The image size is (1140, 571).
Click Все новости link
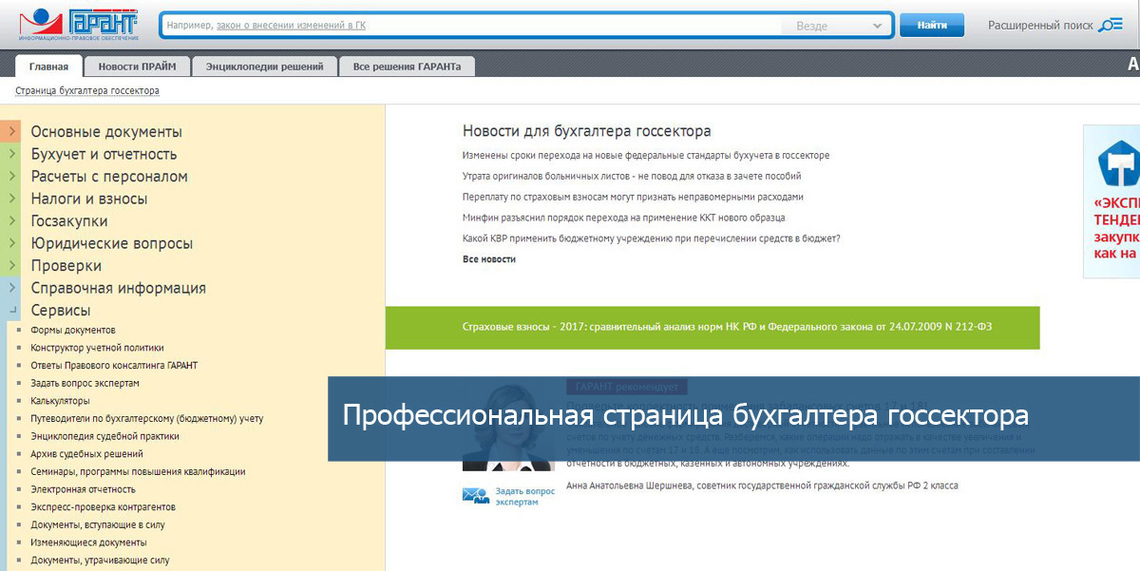tap(489, 259)
